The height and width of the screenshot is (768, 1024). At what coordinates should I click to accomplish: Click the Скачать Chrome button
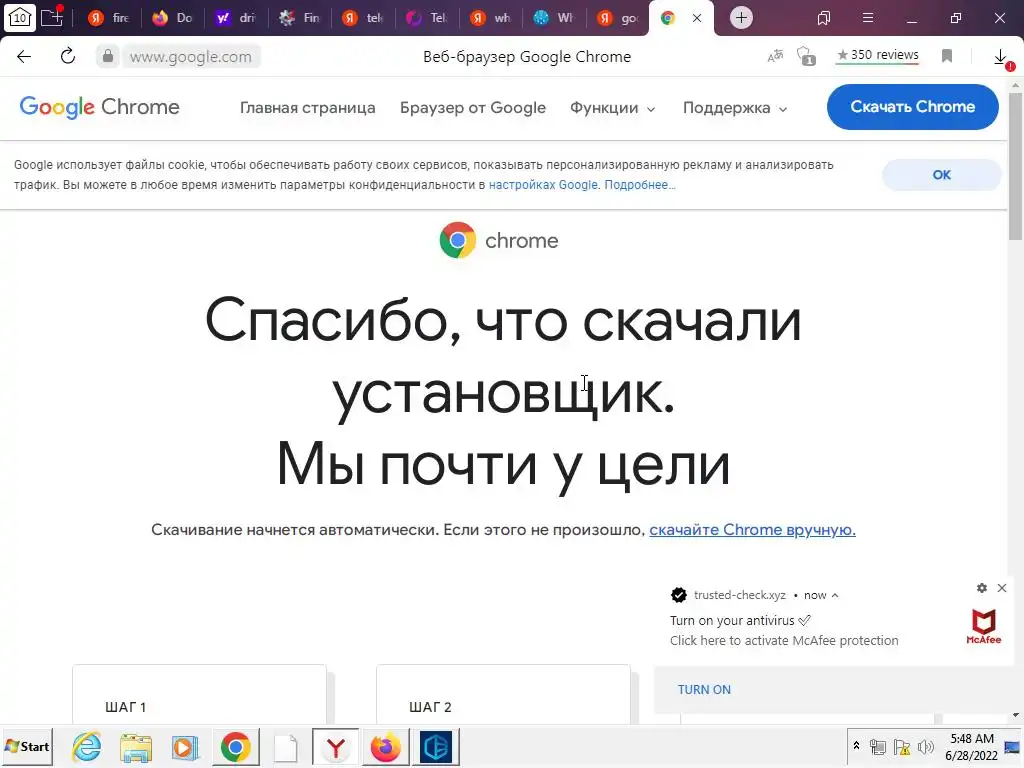pos(912,106)
